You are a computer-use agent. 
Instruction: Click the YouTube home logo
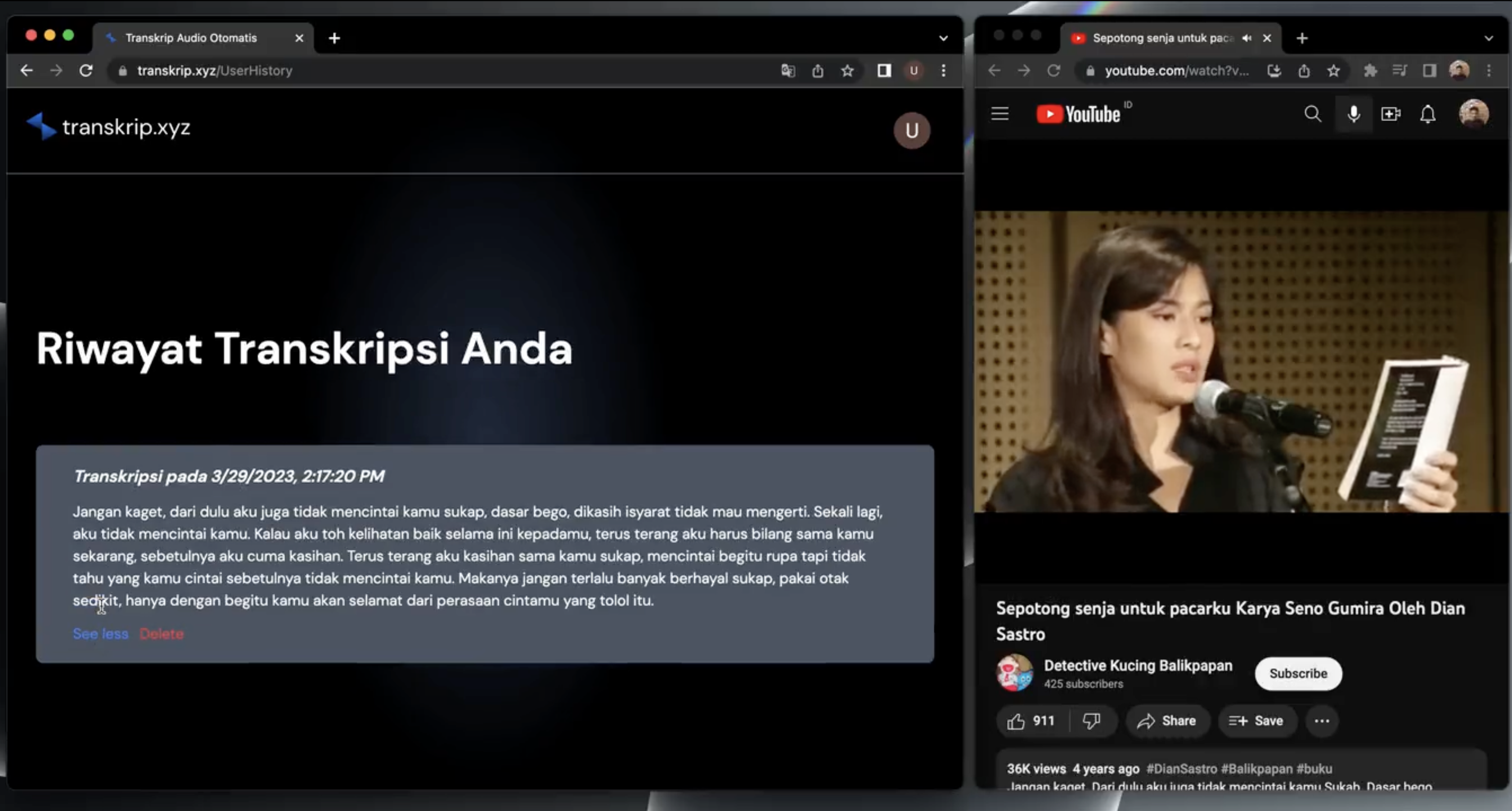click(1079, 114)
